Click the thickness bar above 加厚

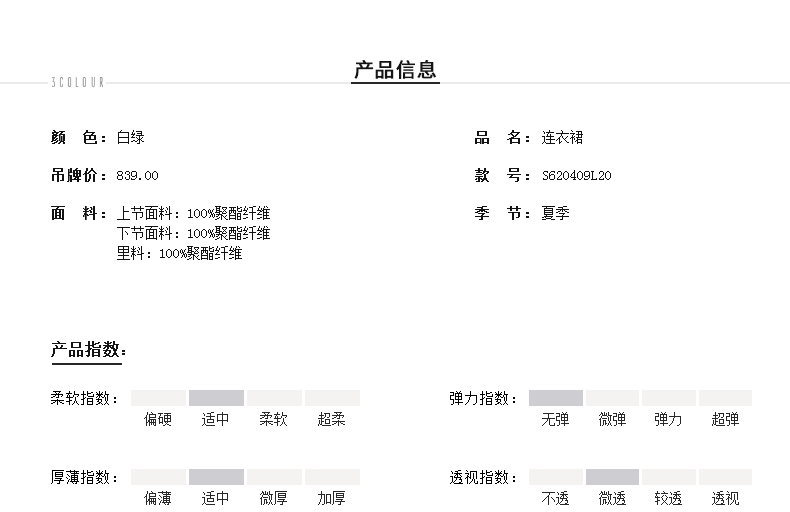[333, 477]
